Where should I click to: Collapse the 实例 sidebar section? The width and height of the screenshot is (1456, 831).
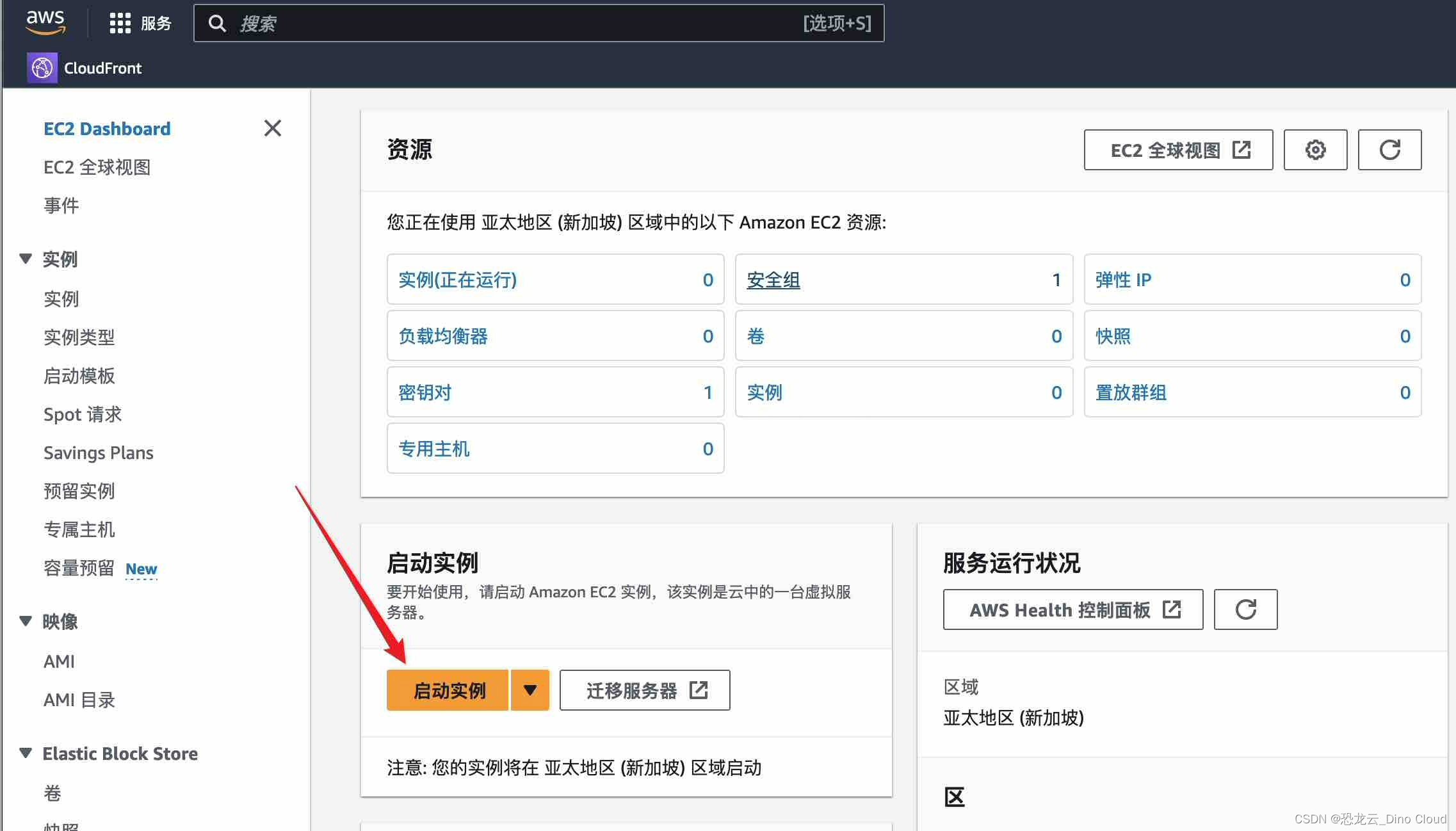[x=26, y=259]
